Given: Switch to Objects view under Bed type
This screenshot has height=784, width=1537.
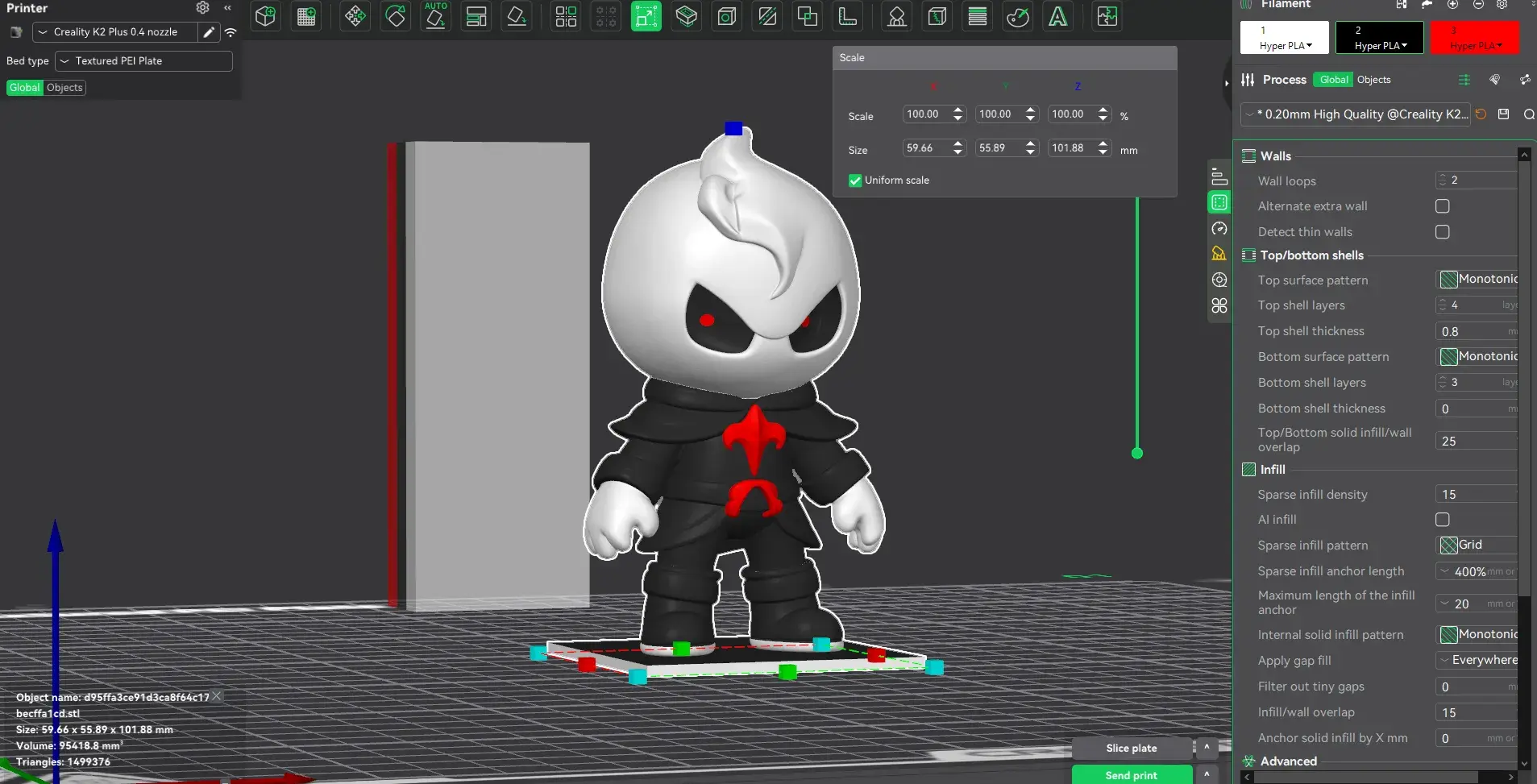Looking at the screenshot, I should click(64, 88).
